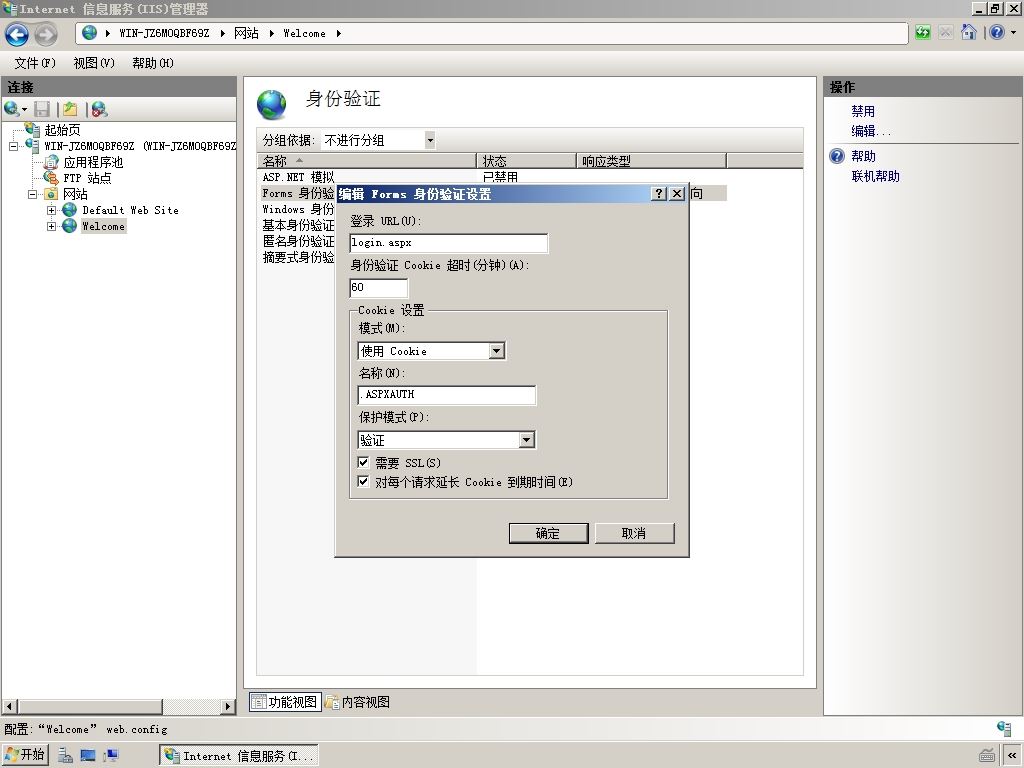This screenshot has width=1024, height=768.
Task: Click the cookie name .ASPXAUTH field
Action: coord(447,394)
